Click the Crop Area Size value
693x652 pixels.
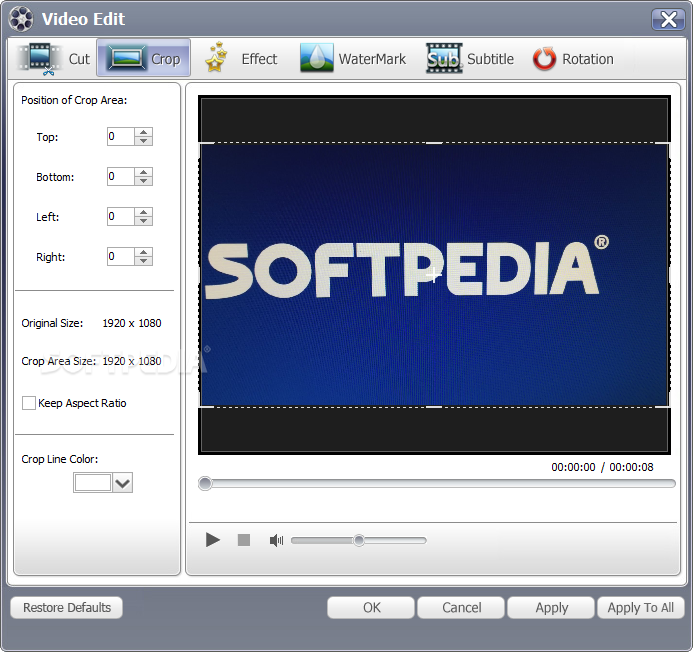pos(132,361)
